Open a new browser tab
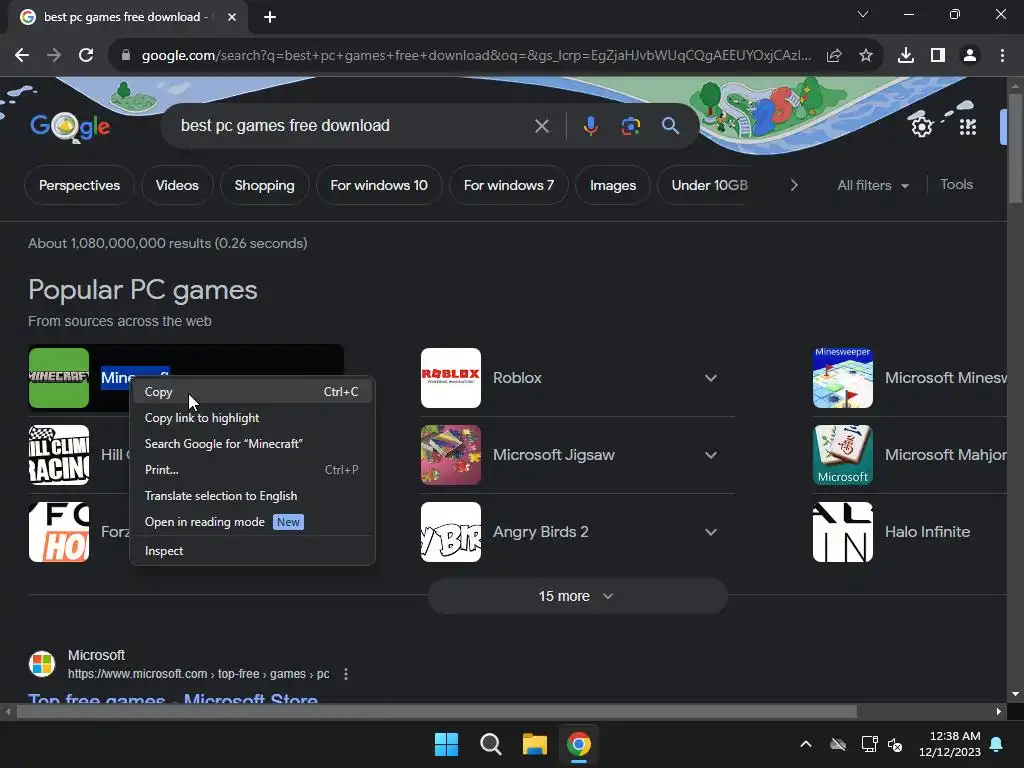 (x=270, y=17)
